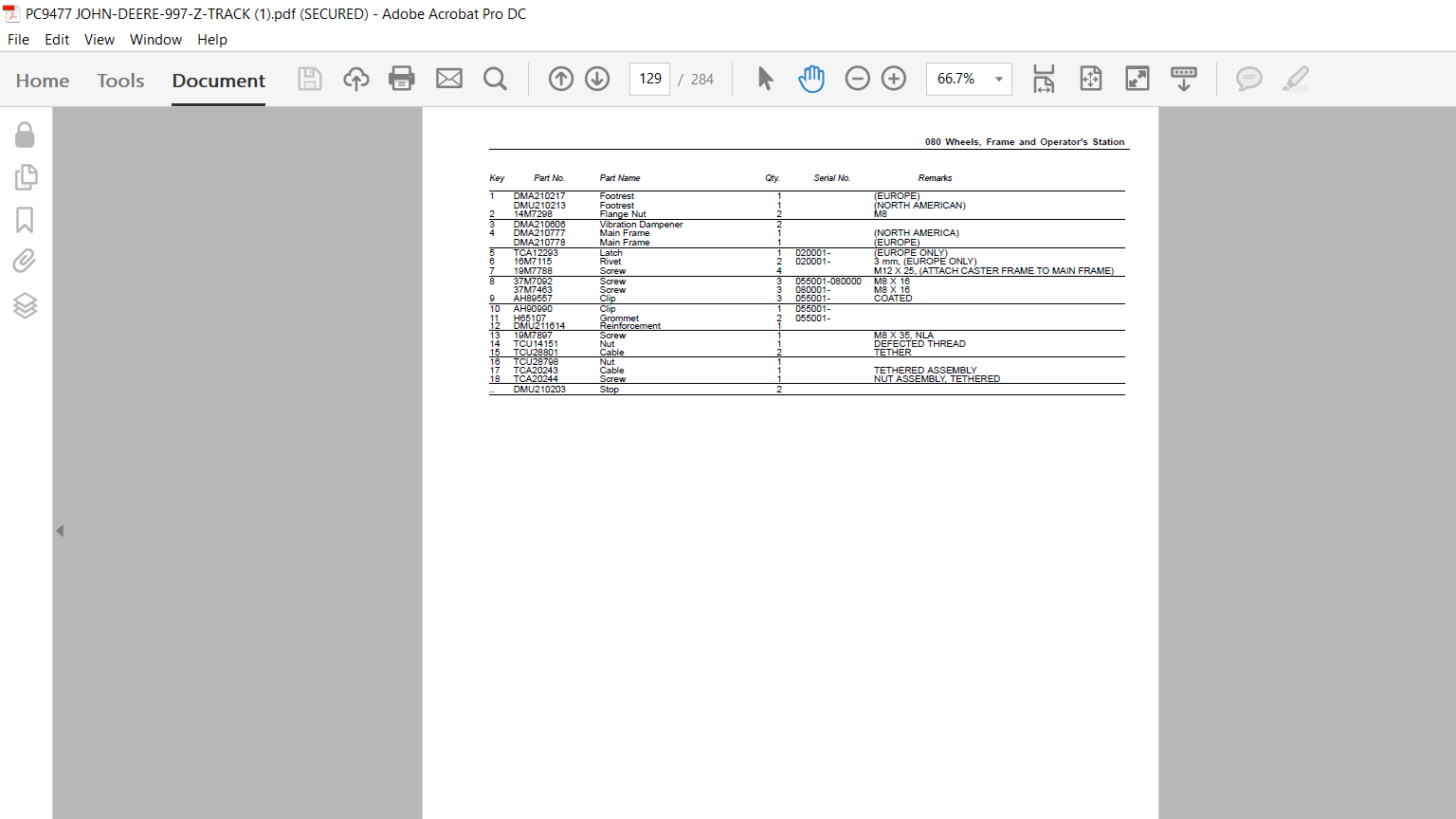Activate the Hand pan tool
This screenshot has height=819, width=1456.
click(x=811, y=79)
